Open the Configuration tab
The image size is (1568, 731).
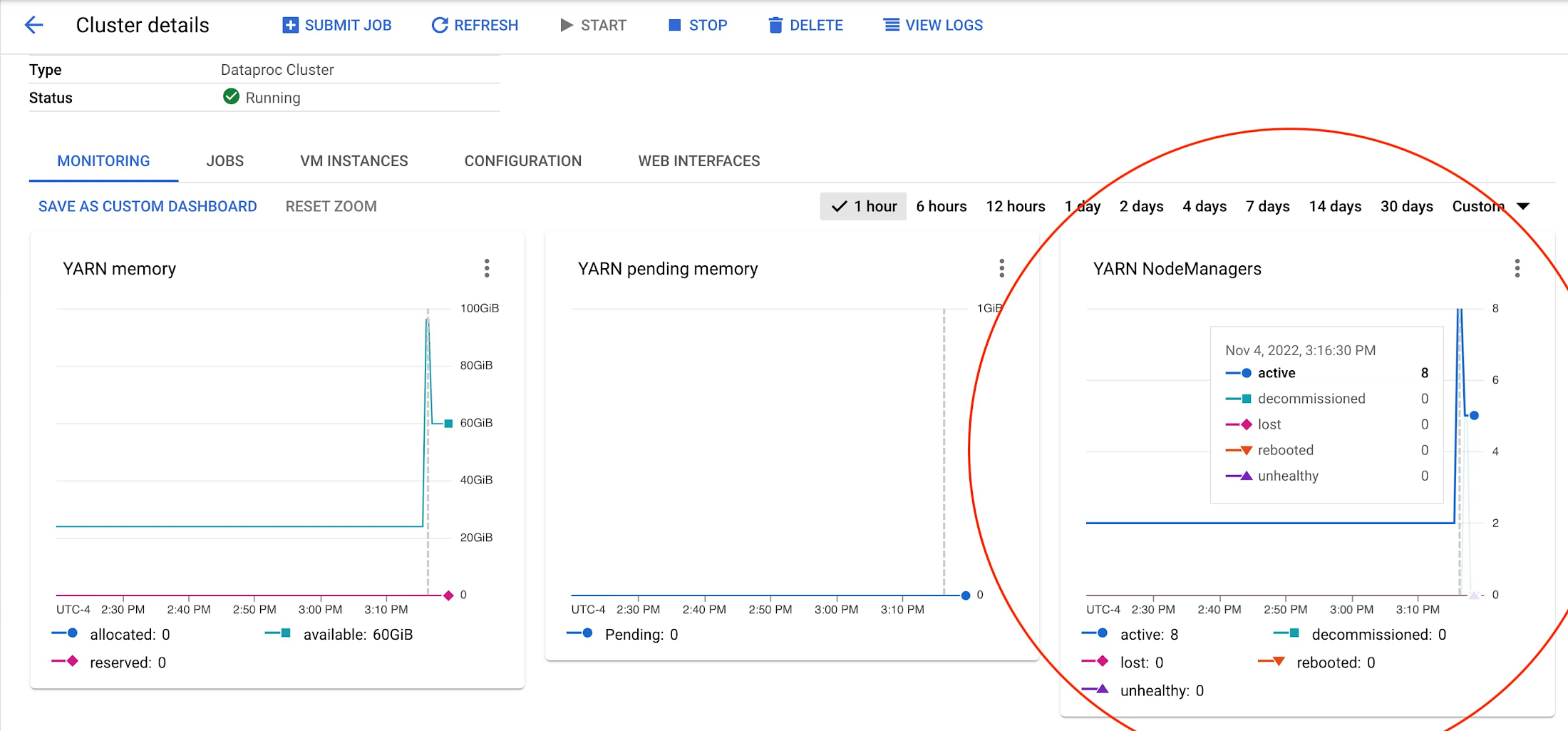[x=523, y=161]
